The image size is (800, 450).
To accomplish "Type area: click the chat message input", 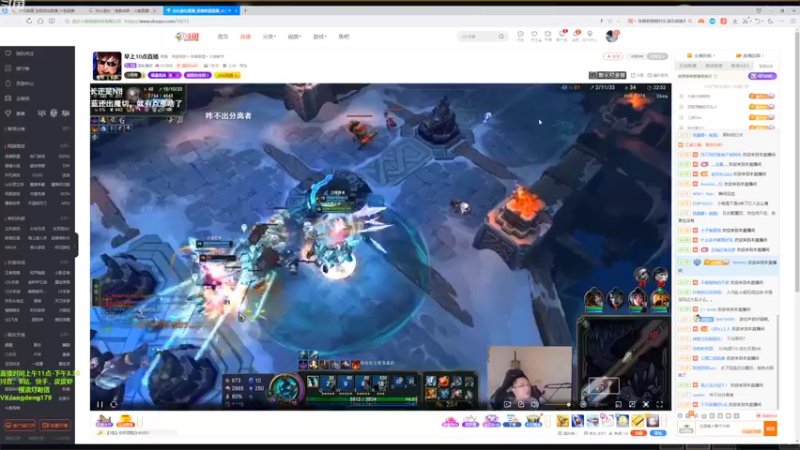I will pyautogui.click(x=729, y=429).
